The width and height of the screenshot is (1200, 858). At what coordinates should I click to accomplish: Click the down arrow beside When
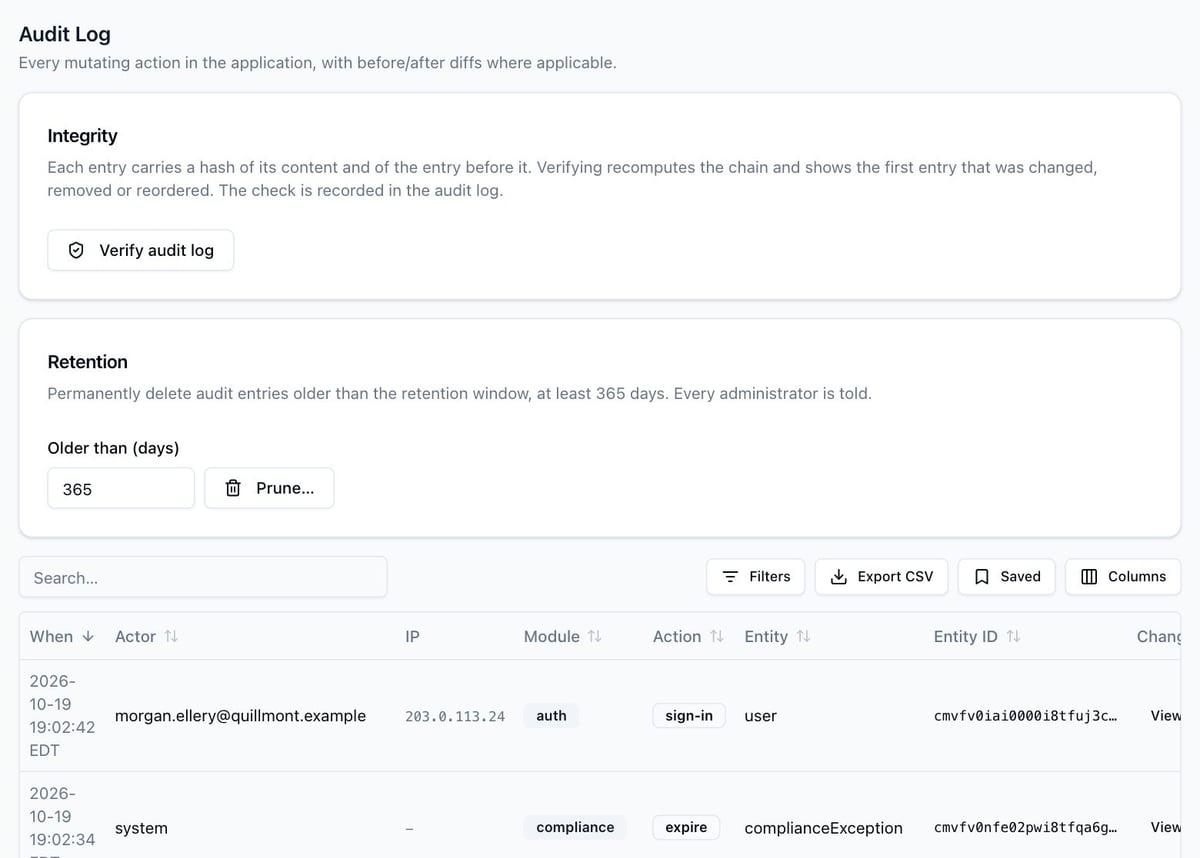click(x=88, y=636)
